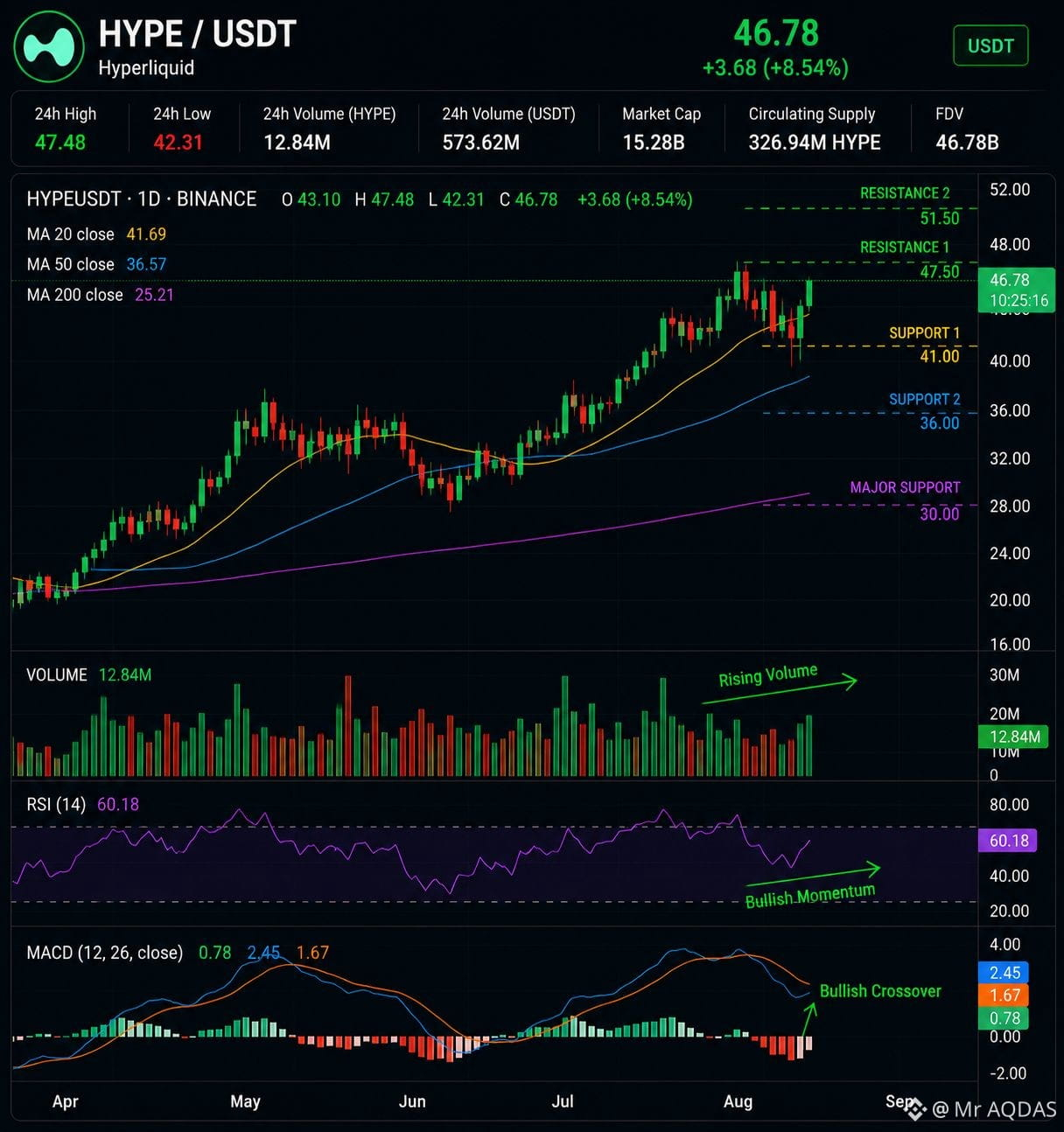Click the Circulating Supply 326.94M HYPE value
The height and width of the screenshot is (1132, 1064).
[x=815, y=142]
